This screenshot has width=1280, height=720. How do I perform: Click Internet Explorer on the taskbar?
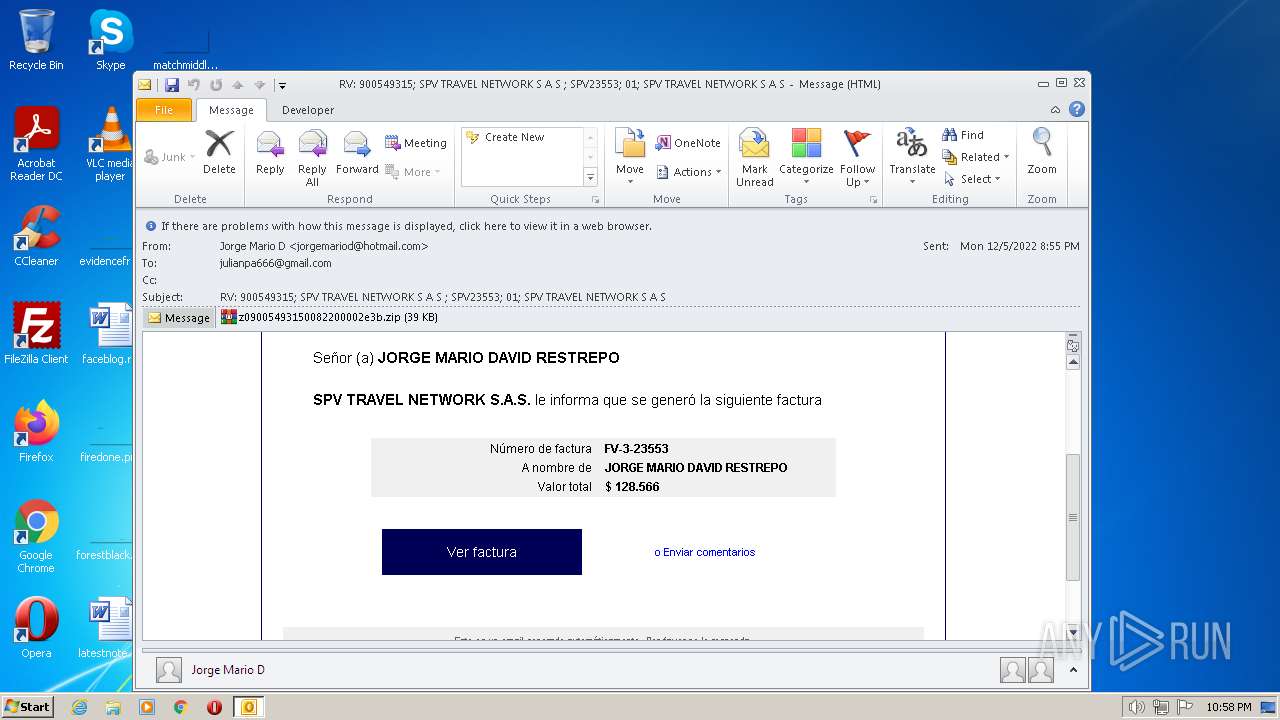pos(79,707)
